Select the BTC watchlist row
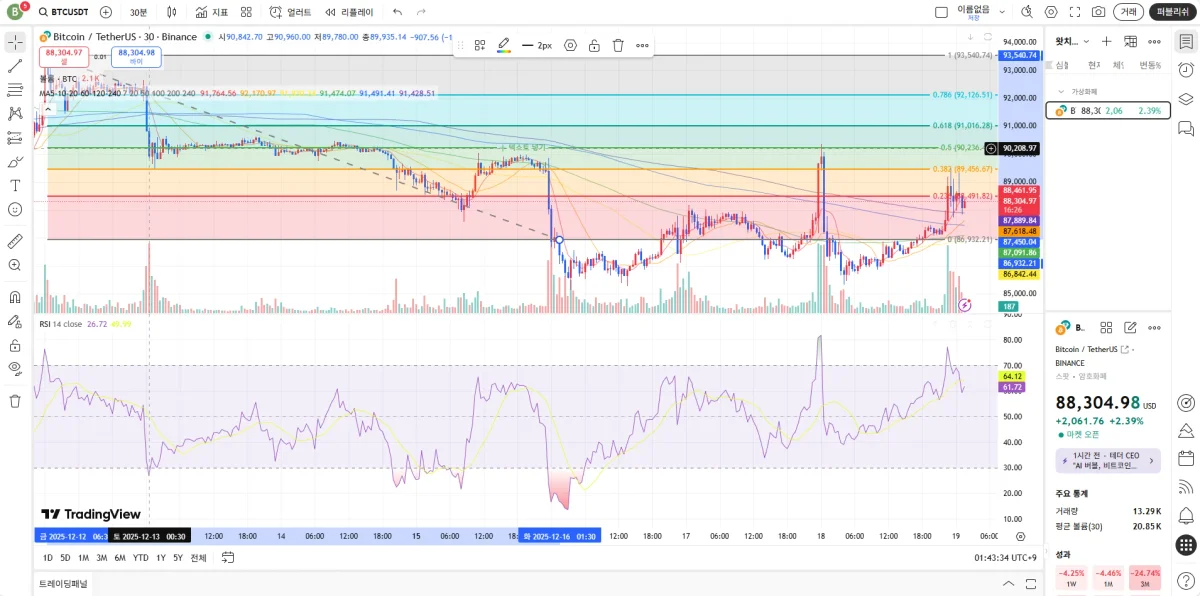This screenshot has height=596, width=1200. click(x=1108, y=110)
